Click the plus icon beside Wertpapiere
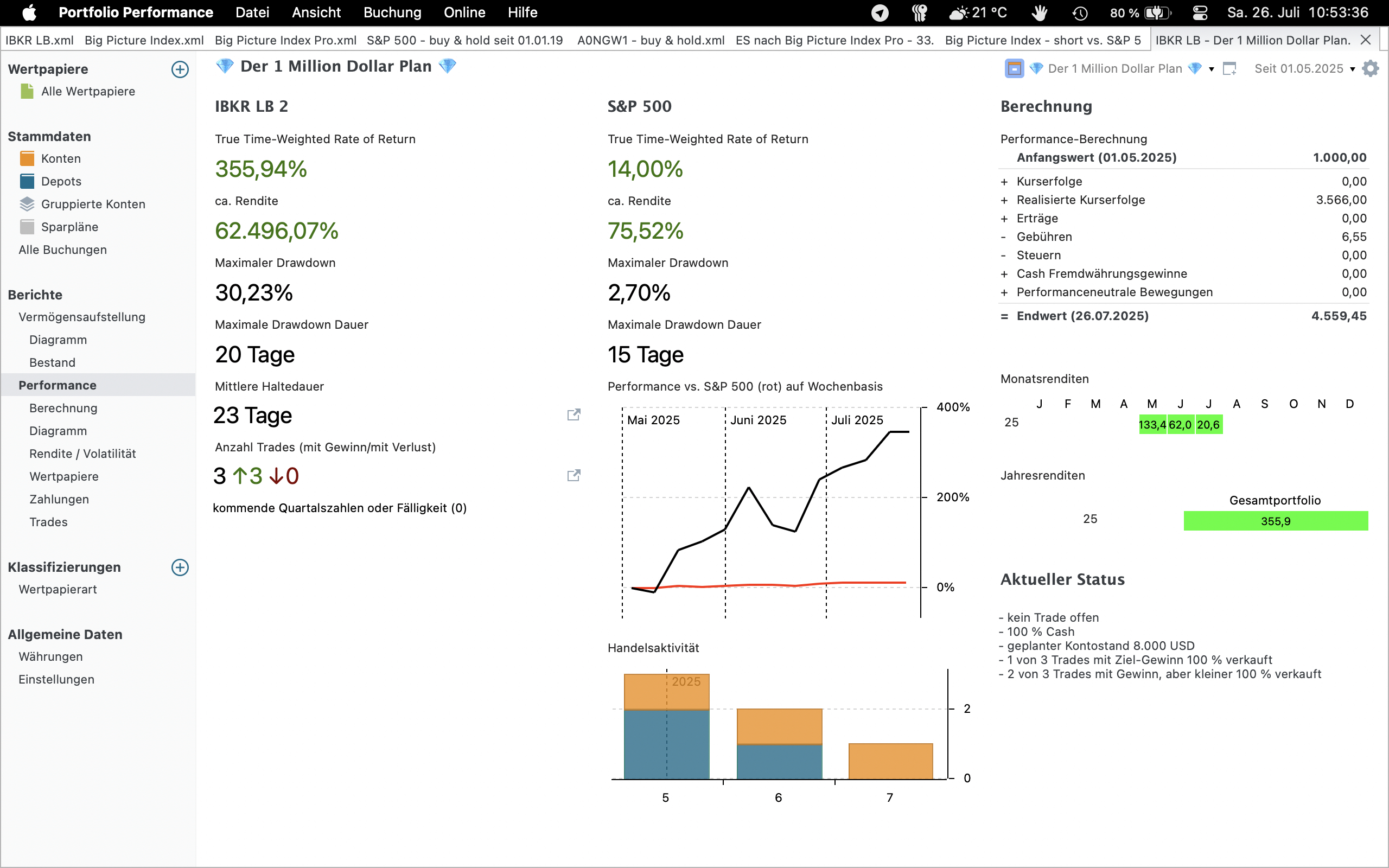1389x868 pixels. 180,69
